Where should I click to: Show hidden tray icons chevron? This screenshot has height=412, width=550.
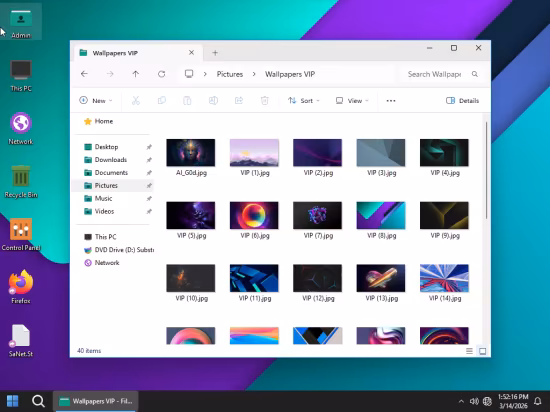(x=461, y=401)
